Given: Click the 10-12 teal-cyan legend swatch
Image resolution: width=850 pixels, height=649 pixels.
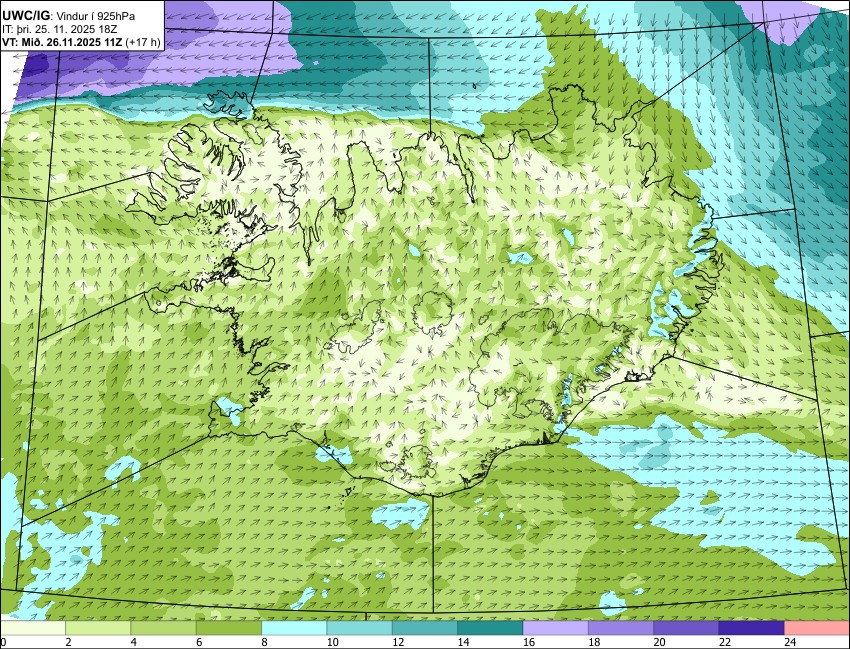Looking at the screenshot, I should coord(359,628).
